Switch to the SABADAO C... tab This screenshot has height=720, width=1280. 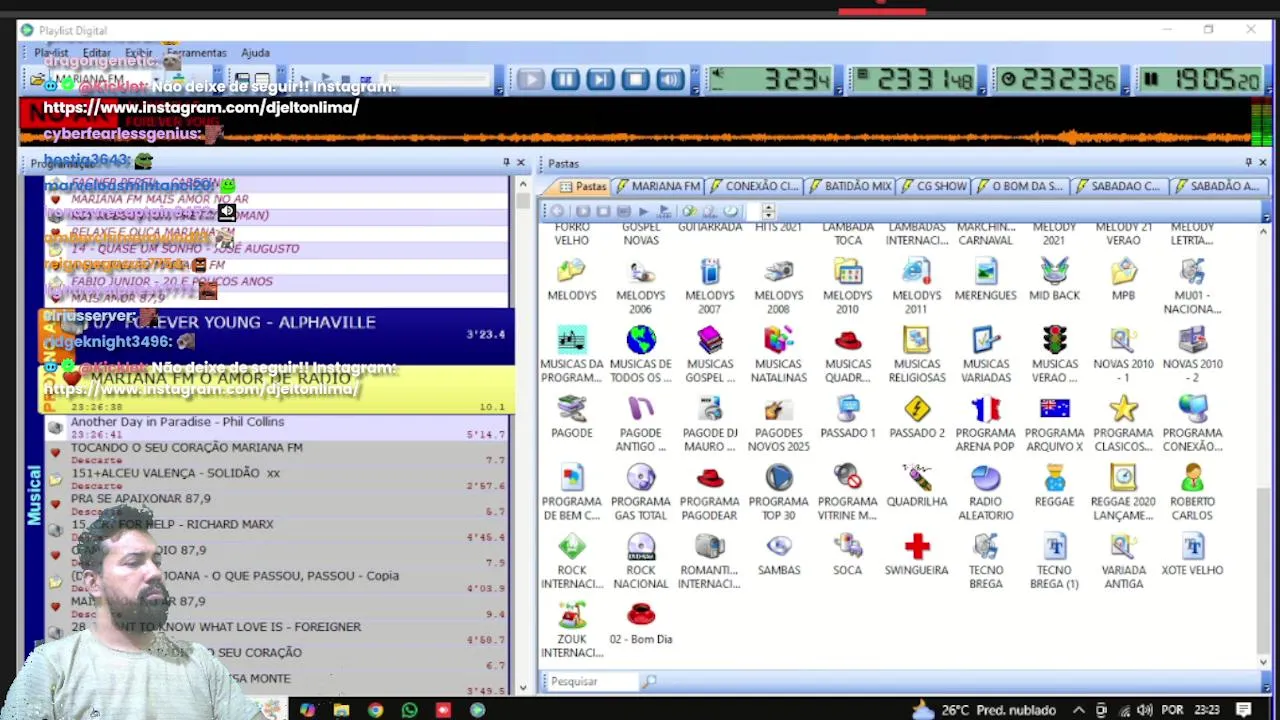(x=1118, y=186)
